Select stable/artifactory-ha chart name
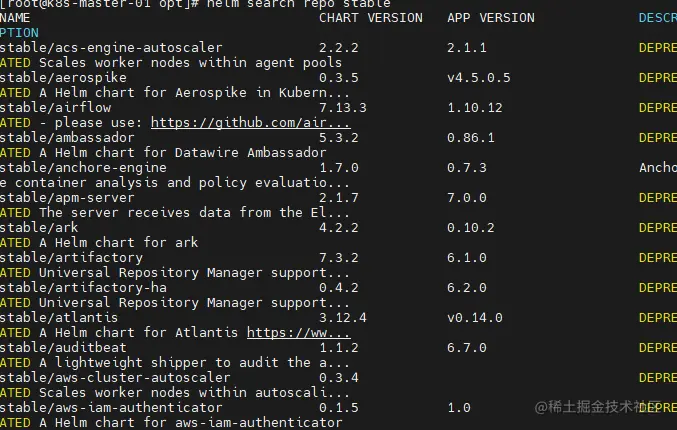Image resolution: width=677 pixels, height=430 pixels. point(83,288)
